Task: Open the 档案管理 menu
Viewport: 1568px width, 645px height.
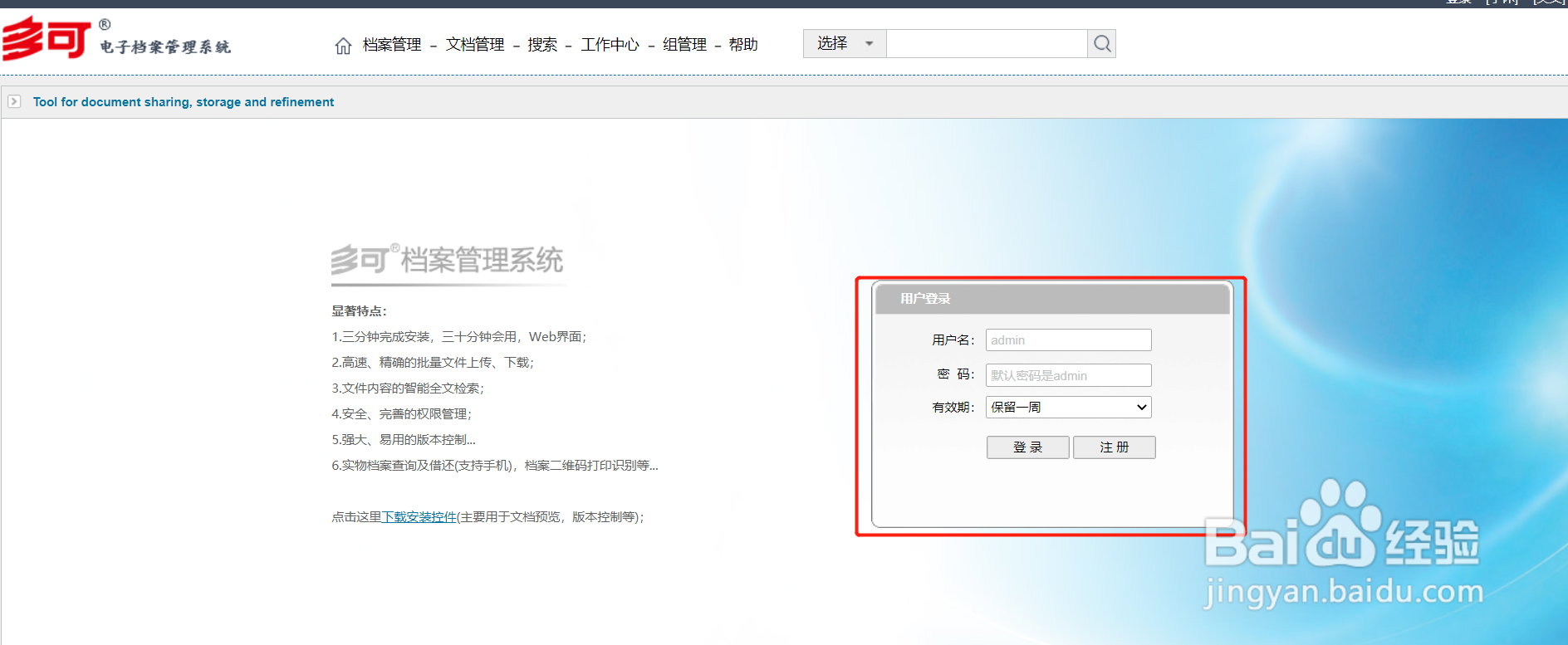Action: point(392,45)
